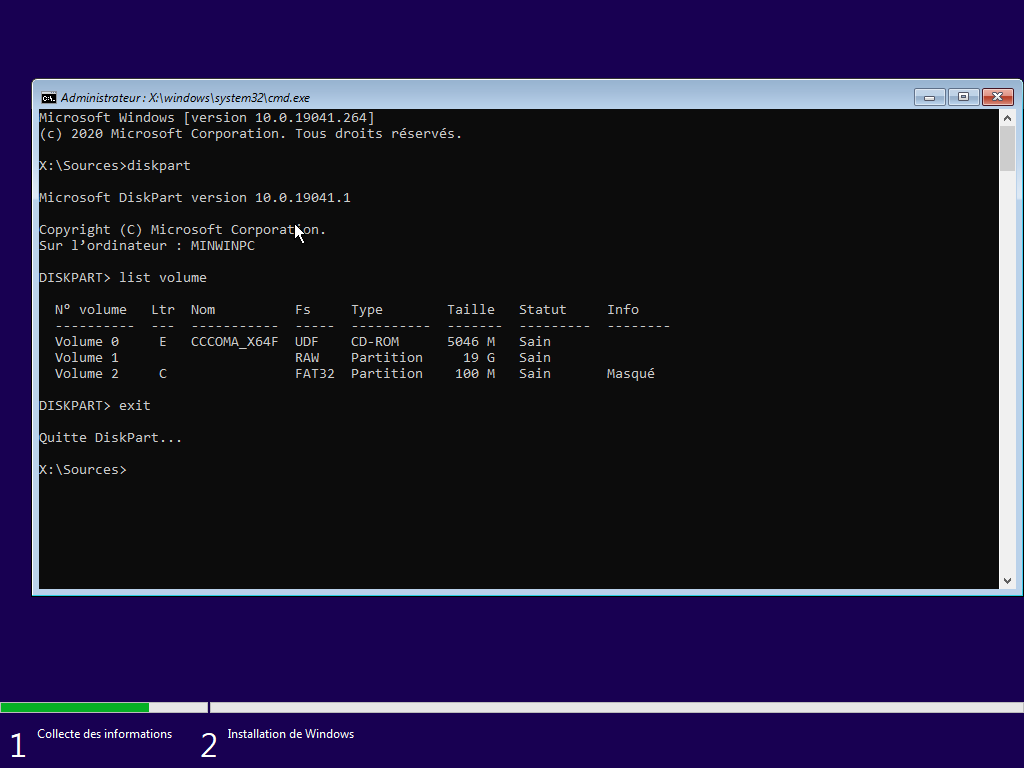The width and height of the screenshot is (1024, 768).
Task: Click the 'Statut' column header
Action: pos(543,310)
